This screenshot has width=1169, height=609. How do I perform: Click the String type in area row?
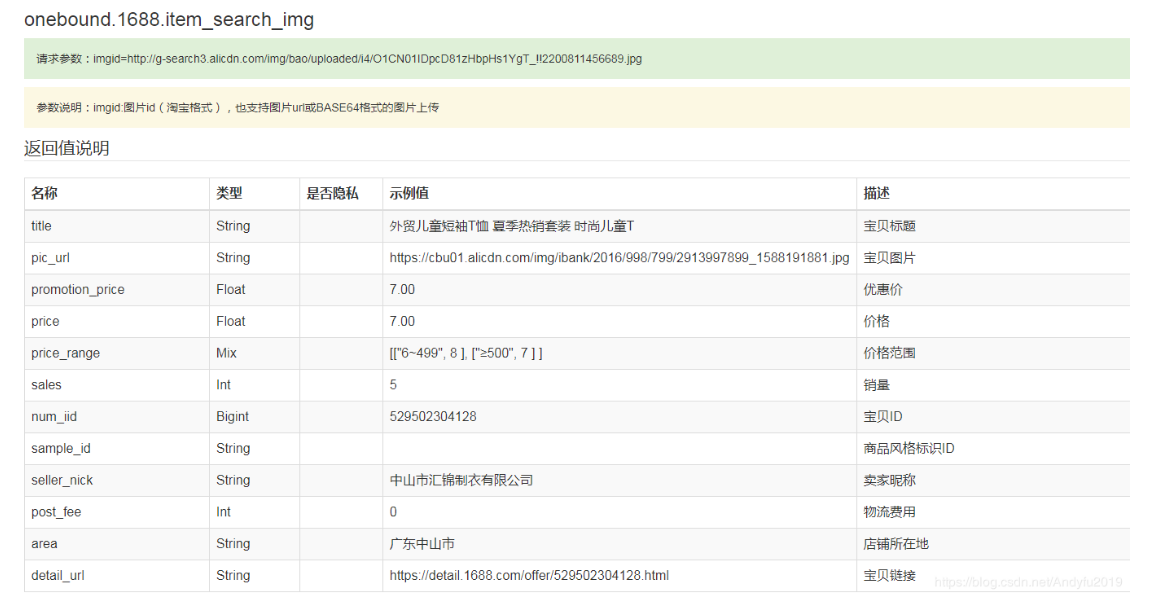coord(233,543)
